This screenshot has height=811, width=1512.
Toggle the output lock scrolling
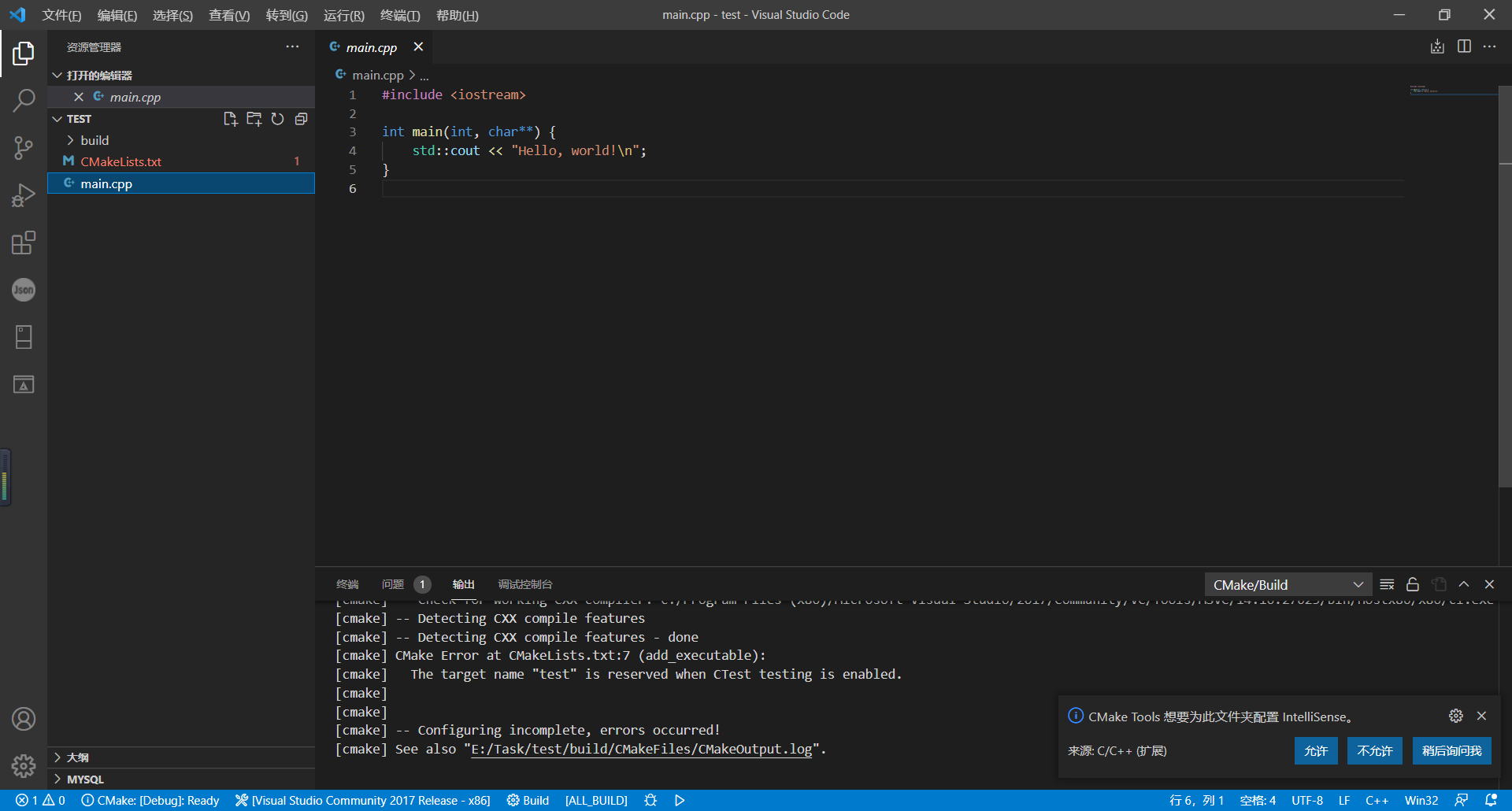click(1412, 584)
